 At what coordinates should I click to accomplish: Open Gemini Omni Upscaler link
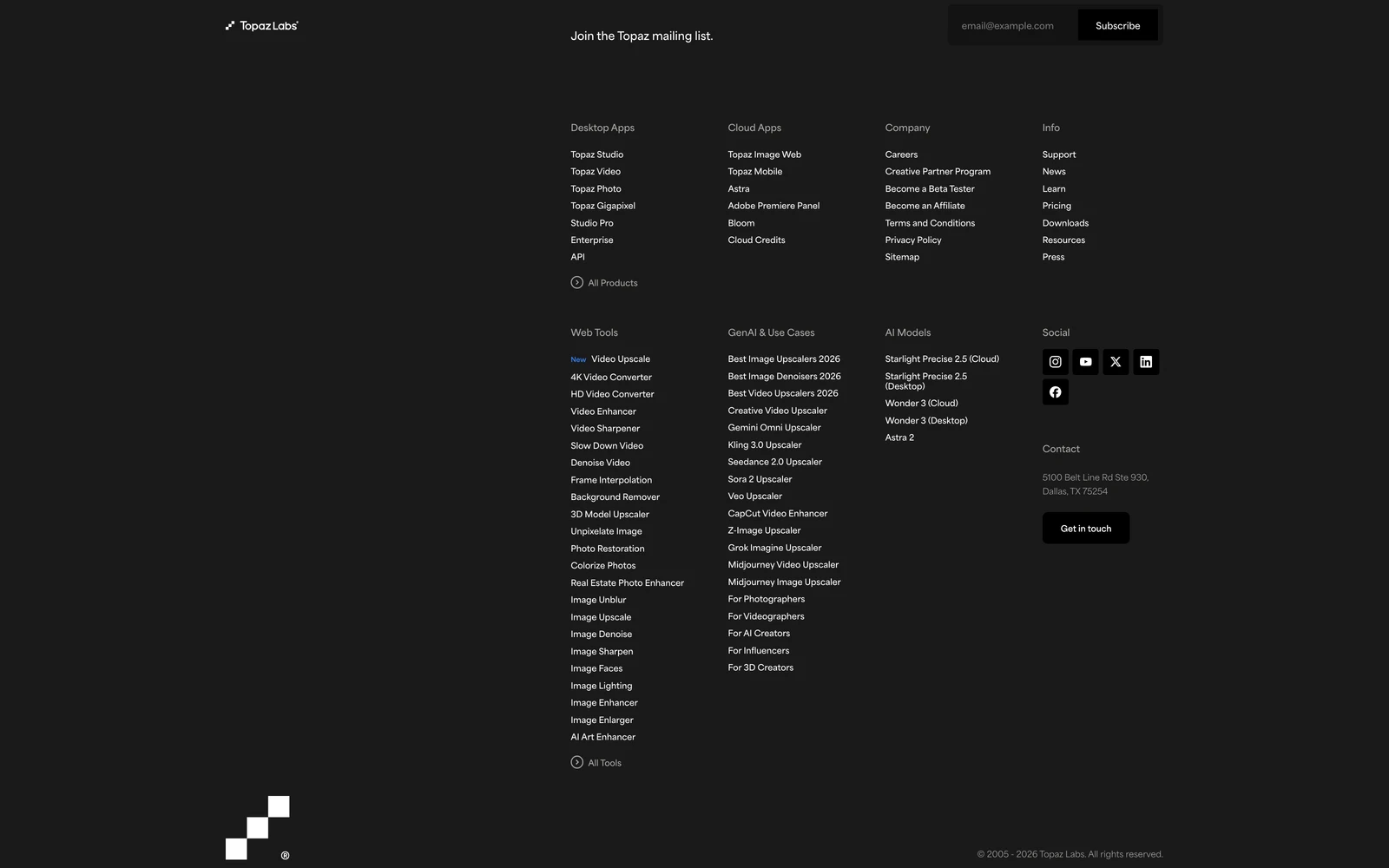pyautogui.click(x=774, y=428)
